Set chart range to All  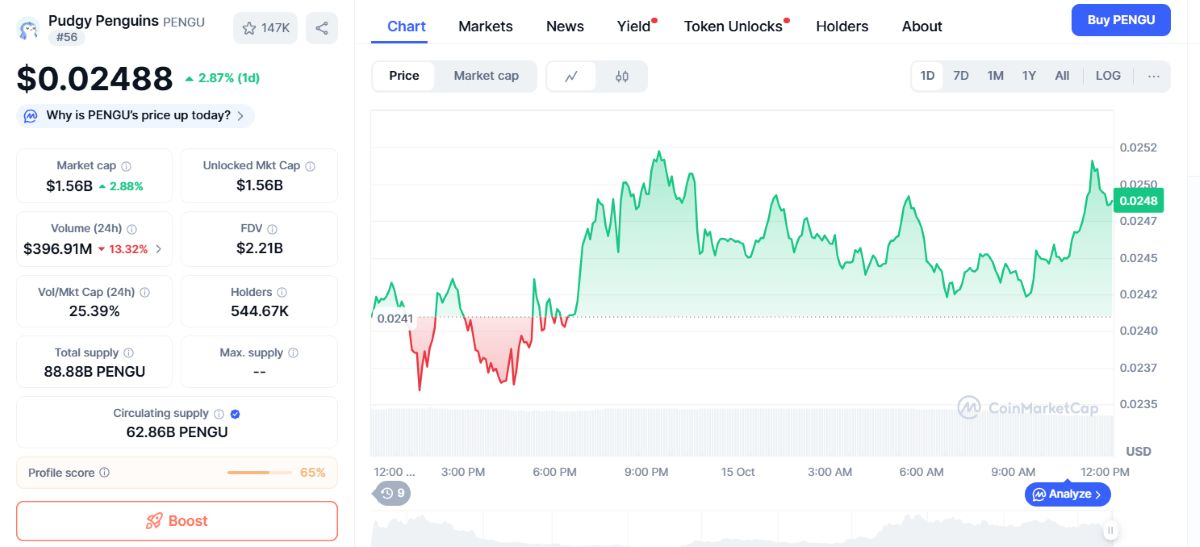pos(1062,76)
